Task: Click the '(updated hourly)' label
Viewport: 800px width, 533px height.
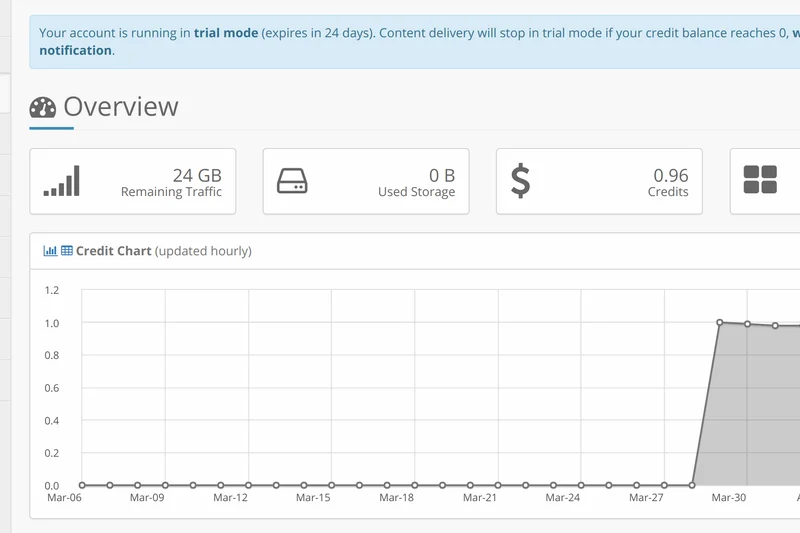Action: pyautogui.click(x=203, y=251)
